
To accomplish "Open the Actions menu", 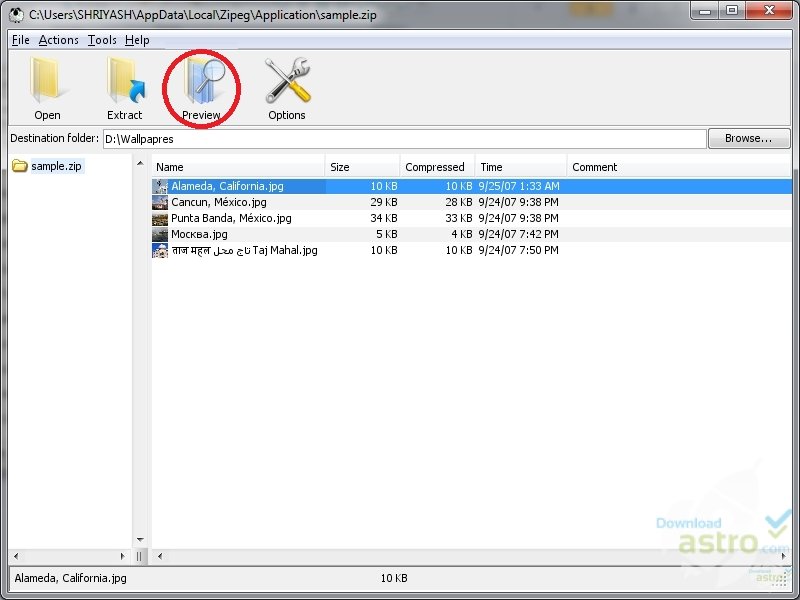I will click(x=58, y=40).
